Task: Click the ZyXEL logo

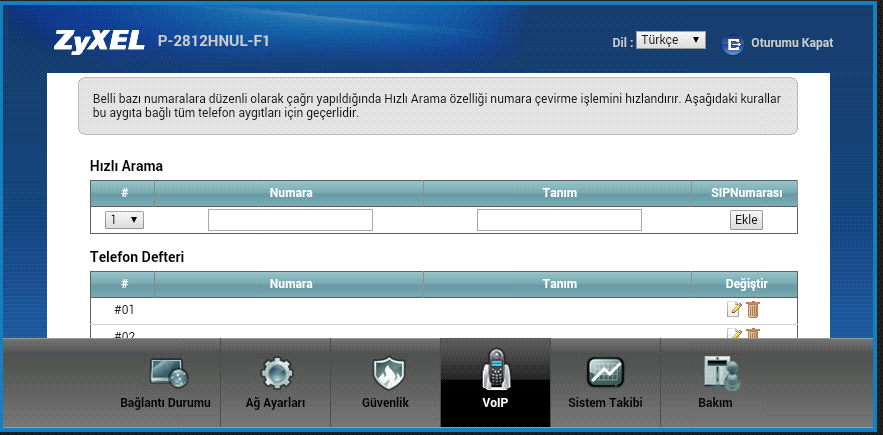Action: 100,42
